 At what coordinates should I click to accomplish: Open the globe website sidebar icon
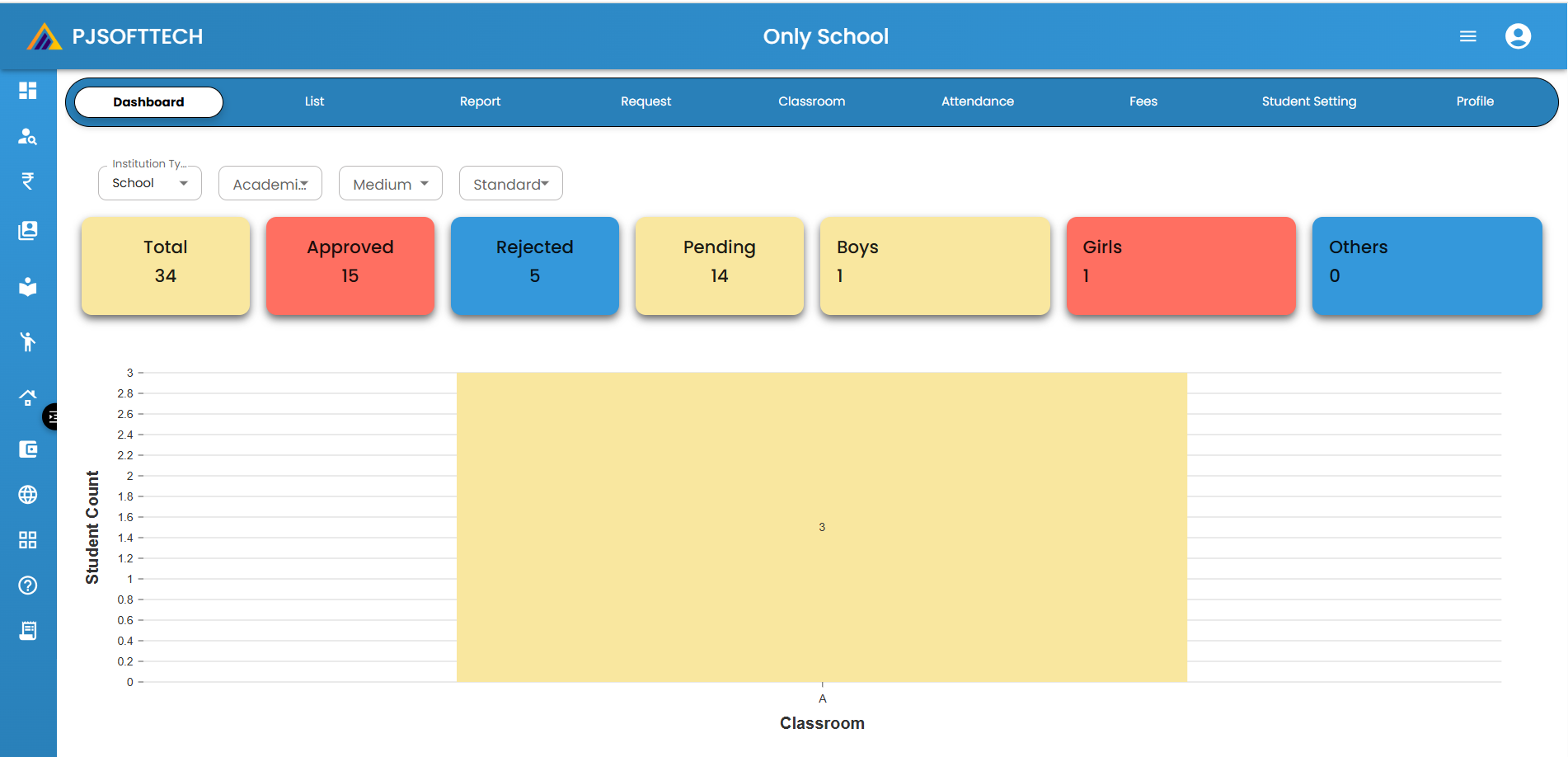point(28,495)
